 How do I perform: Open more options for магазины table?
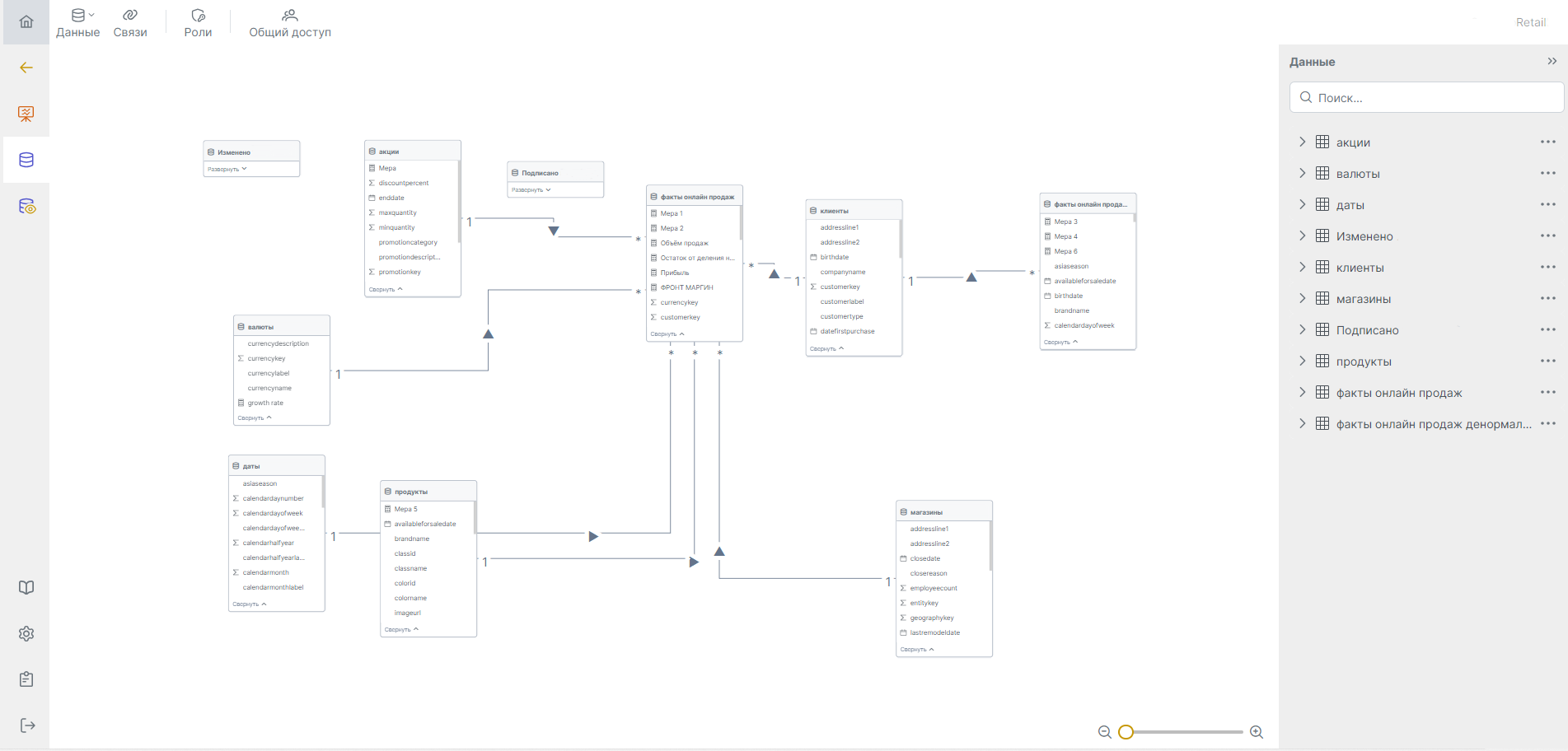click(1548, 298)
